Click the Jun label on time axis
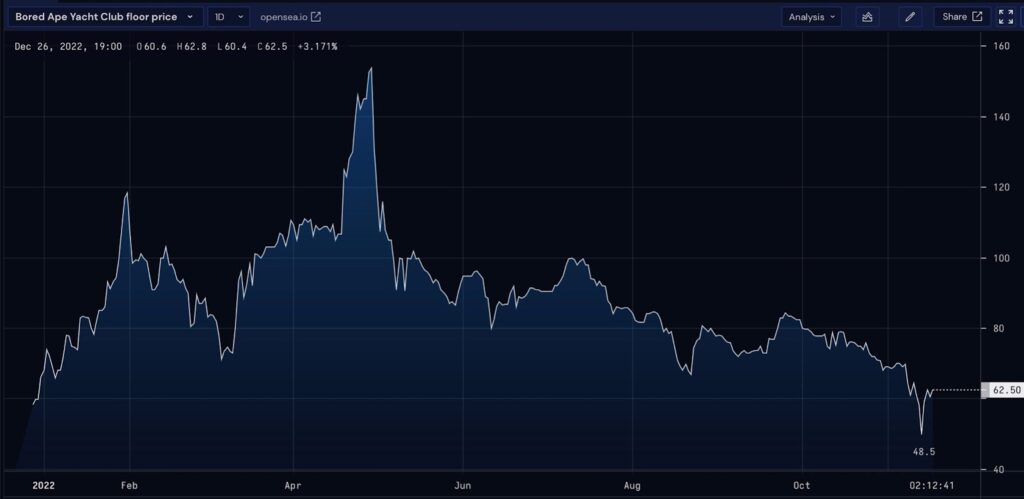1024x499 pixels. pyautogui.click(x=462, y=485)
